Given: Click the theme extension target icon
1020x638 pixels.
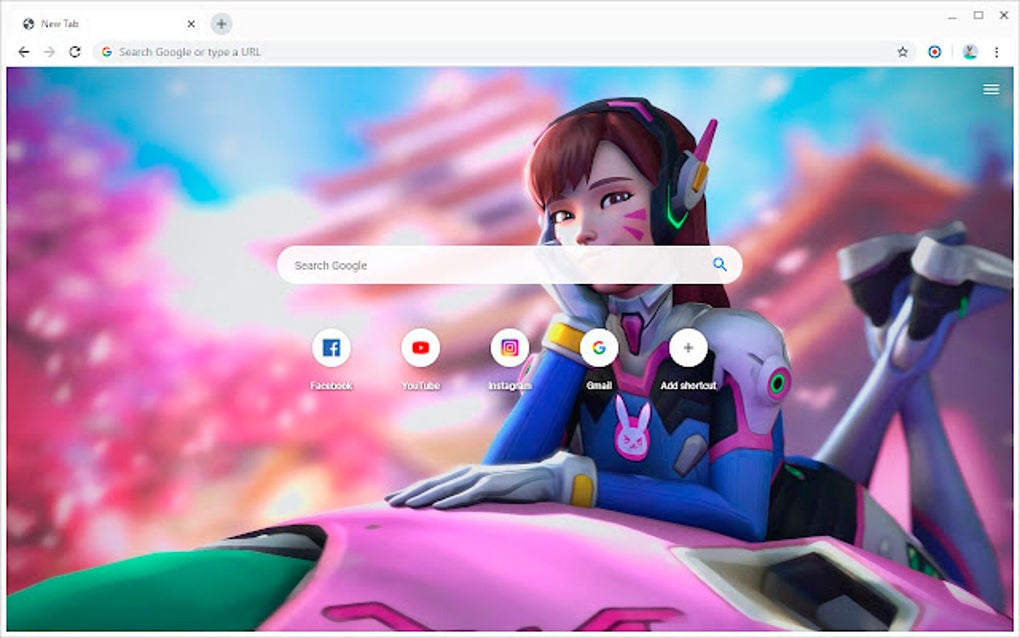Looking at the screenshot, I should click(933, 50).
